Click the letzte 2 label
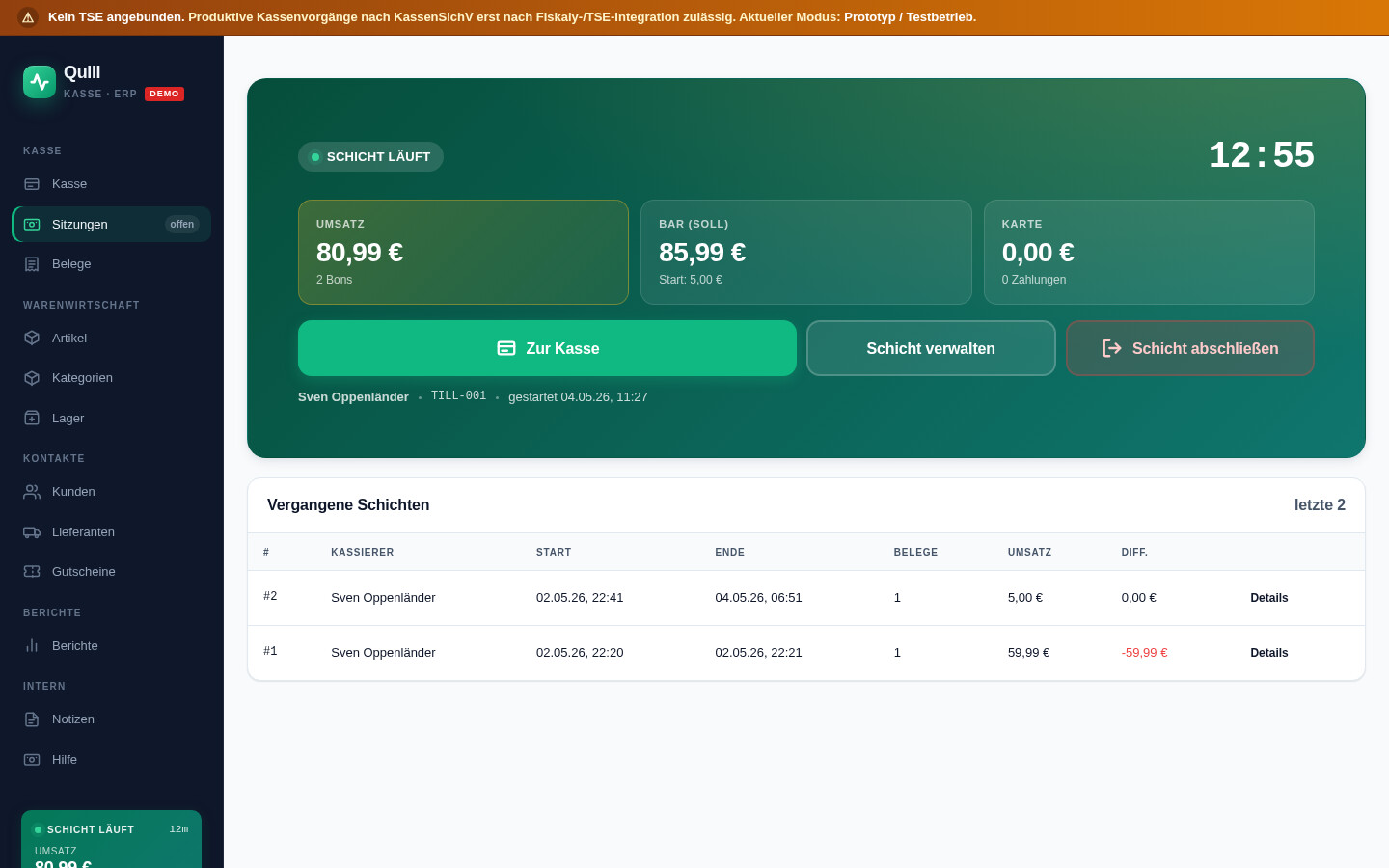 tap(1320, 505)
